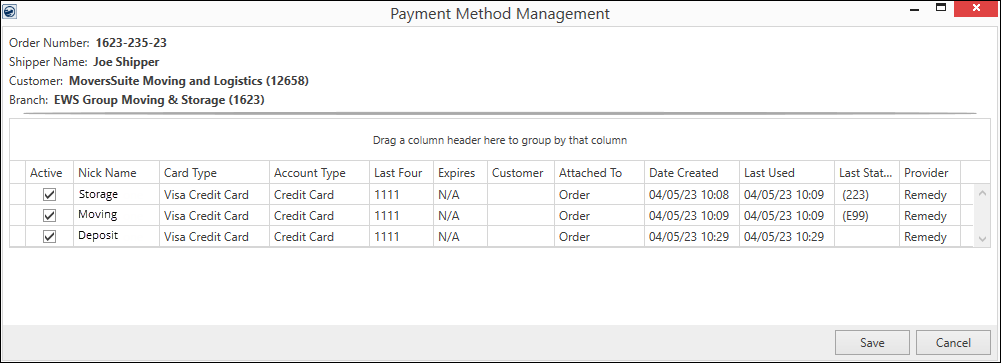1001x363 pixels.
Task: Click the N/A expiry in Storage row
Action: tap(449, 195)
